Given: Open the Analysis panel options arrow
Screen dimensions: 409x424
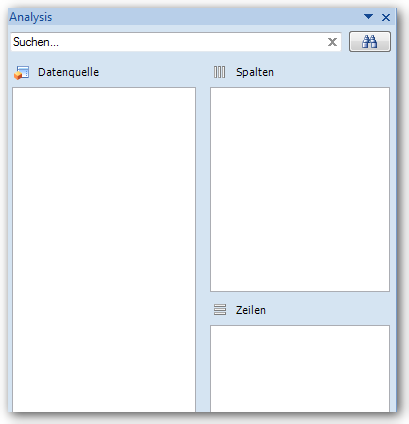Looking at the screenshot, I should point(368,16).
